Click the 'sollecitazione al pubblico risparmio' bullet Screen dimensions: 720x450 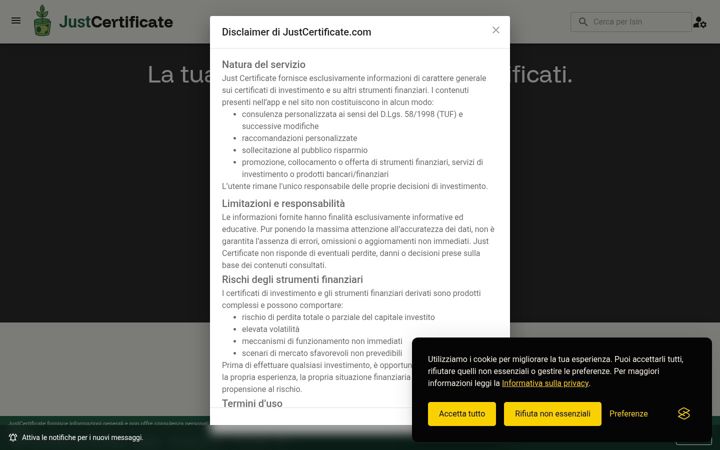point(304,150)
